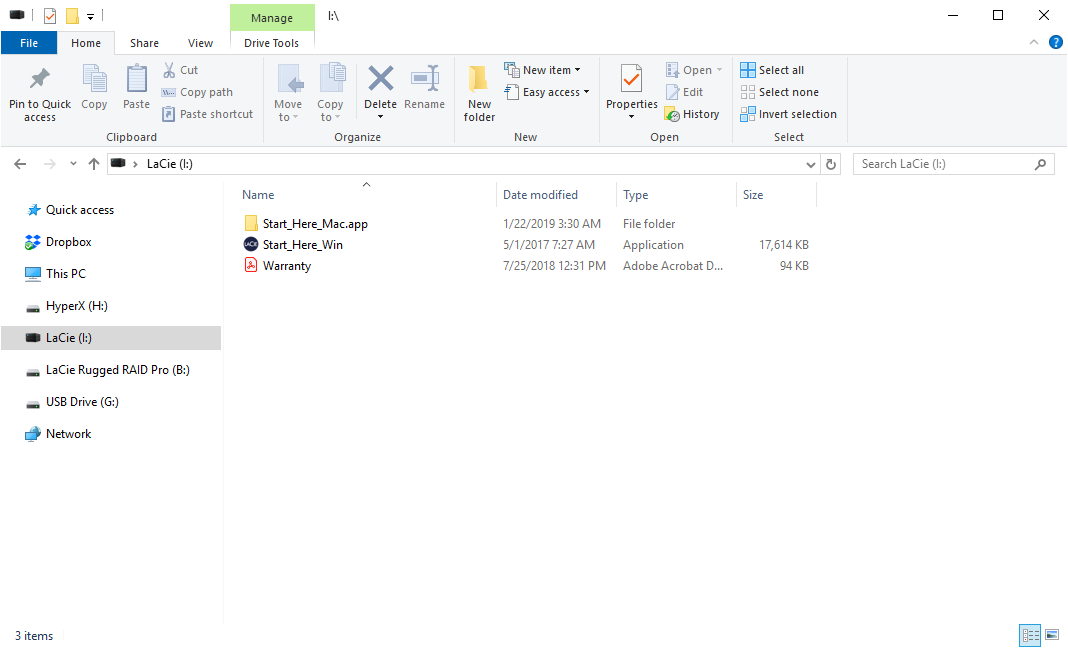Switch to the View ribbon tab
Screen dimensions: 1068x648
(x=200, y=43)
